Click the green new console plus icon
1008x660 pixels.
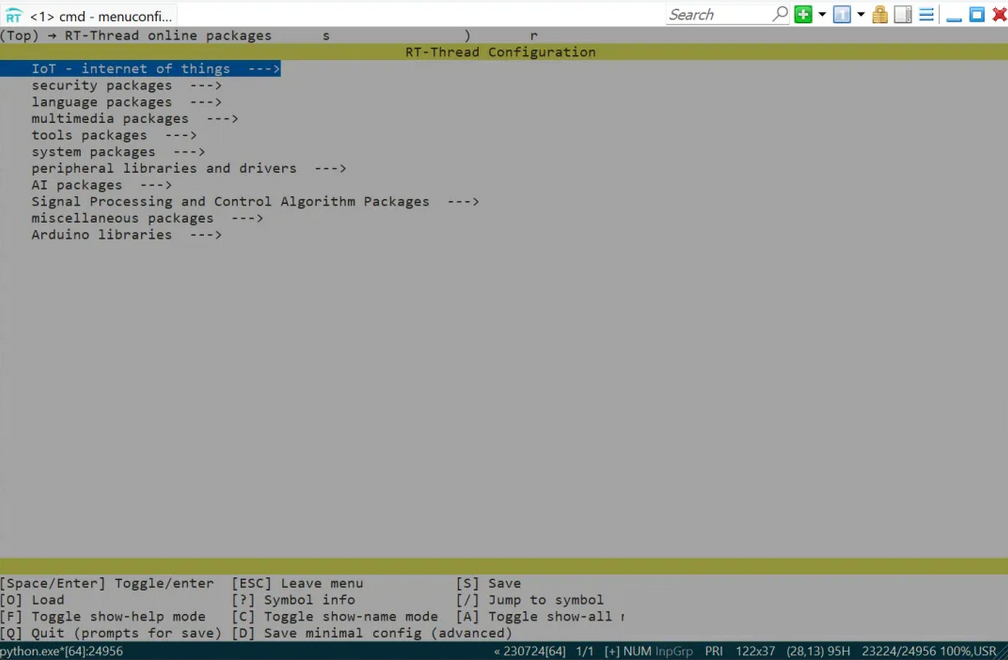point(803,14)
